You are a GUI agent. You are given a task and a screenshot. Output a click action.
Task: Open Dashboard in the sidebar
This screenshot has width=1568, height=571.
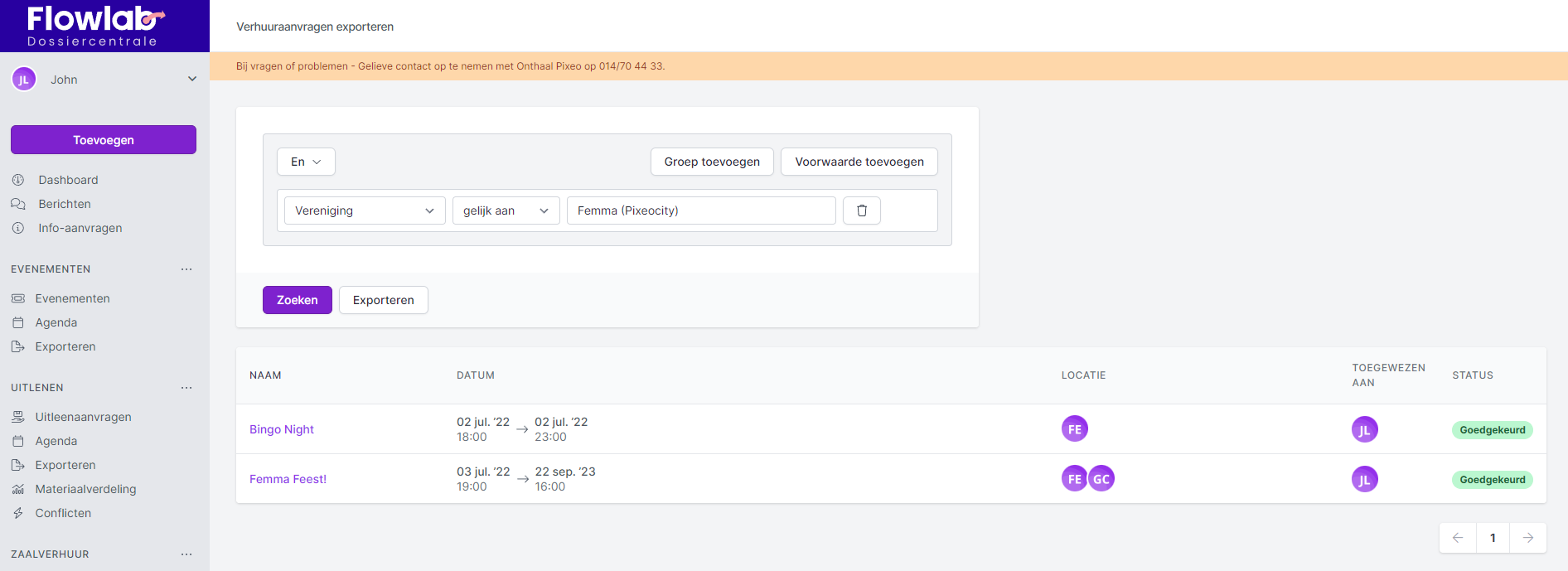coord(68,180)
